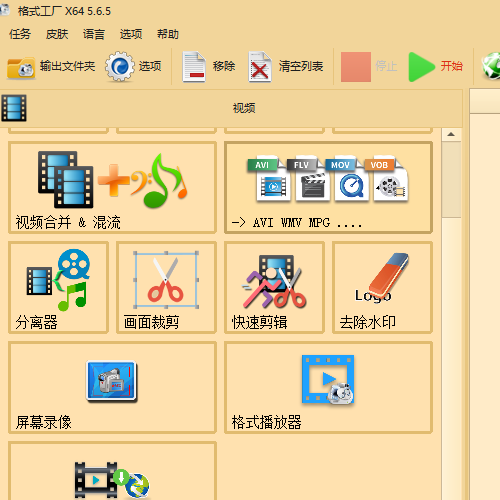Click the MOV format file icon
The height and width of the screenshot is (500, 500).
347,179
